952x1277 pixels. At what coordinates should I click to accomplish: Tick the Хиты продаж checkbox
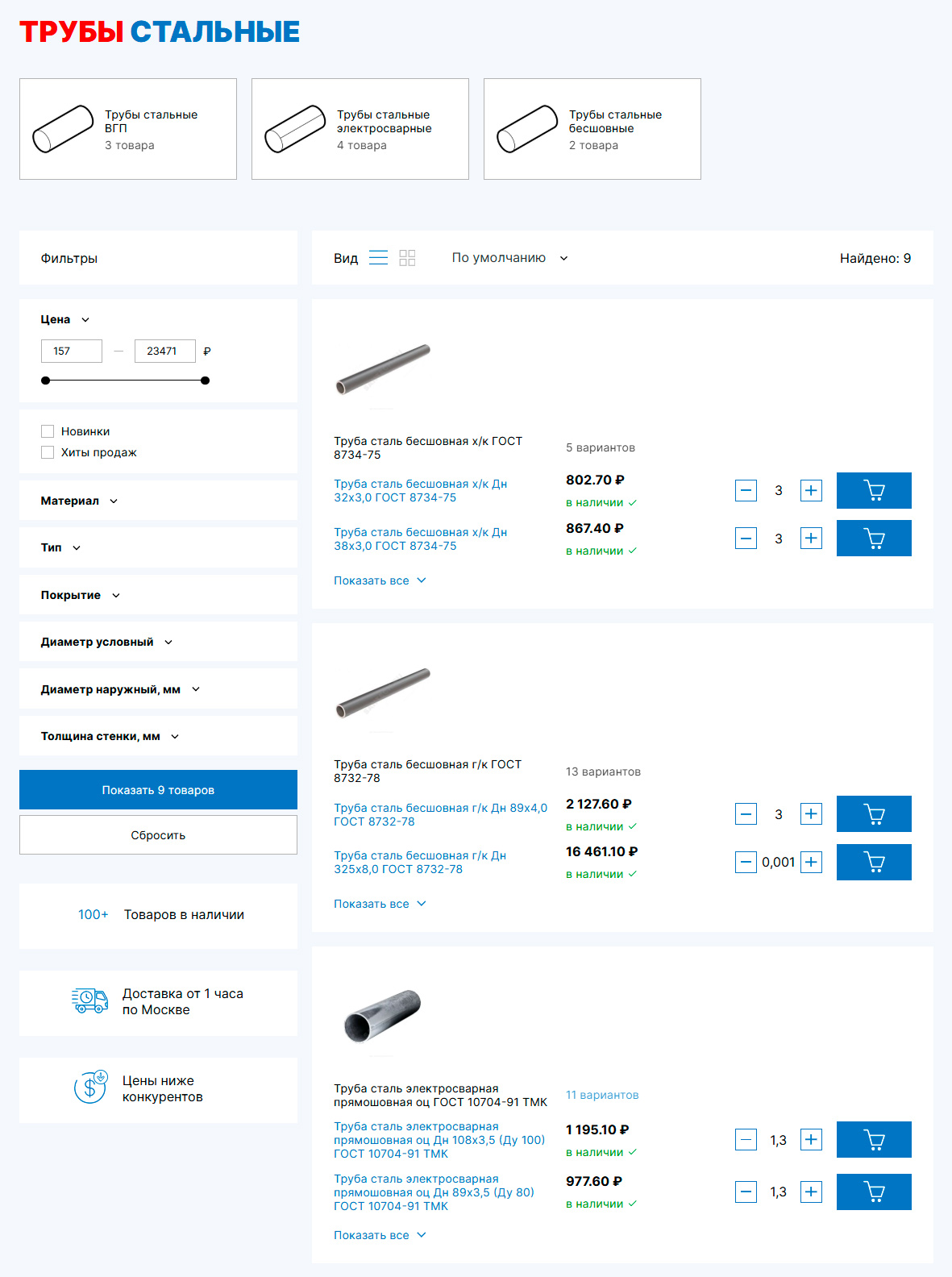[x=48, y=452]
